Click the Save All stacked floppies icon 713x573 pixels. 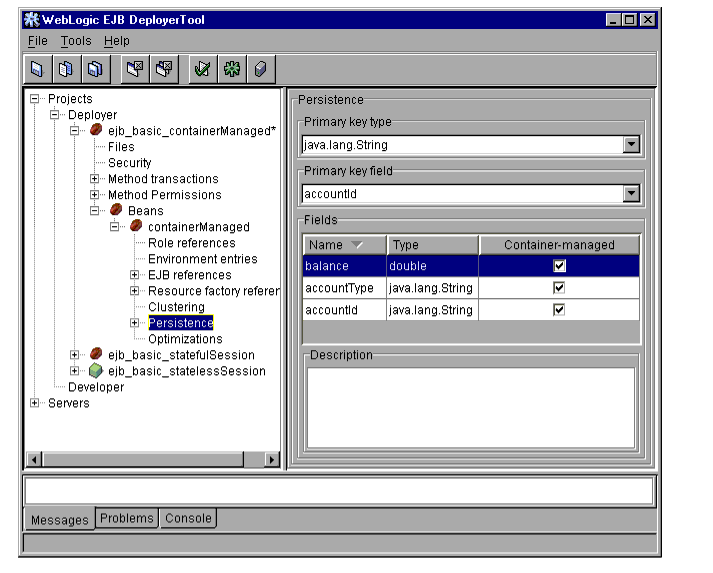(x=95, y=69)
